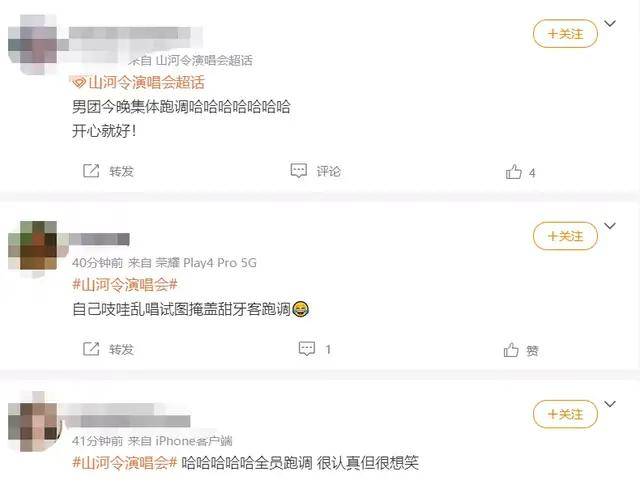This screenshot has height=493, width=640.
Task: Like the second post thumbs-up 赞
Action: tap(511, 350)
